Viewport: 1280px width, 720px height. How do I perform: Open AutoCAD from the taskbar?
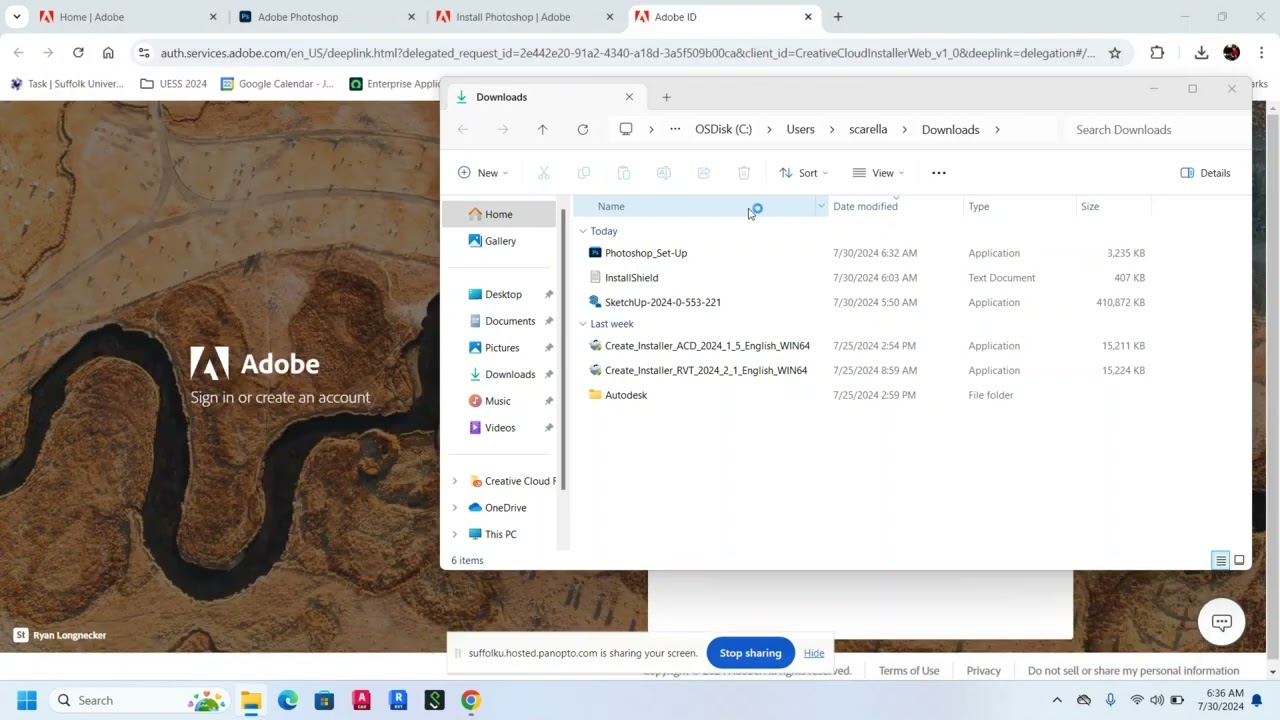(361, 700)
